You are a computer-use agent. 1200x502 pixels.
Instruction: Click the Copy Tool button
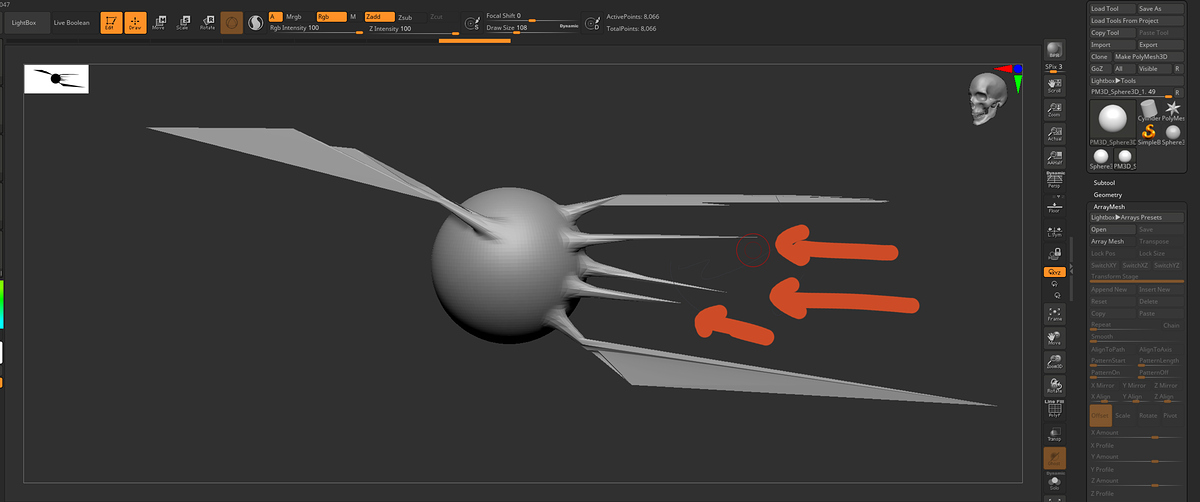[1112, 33]
